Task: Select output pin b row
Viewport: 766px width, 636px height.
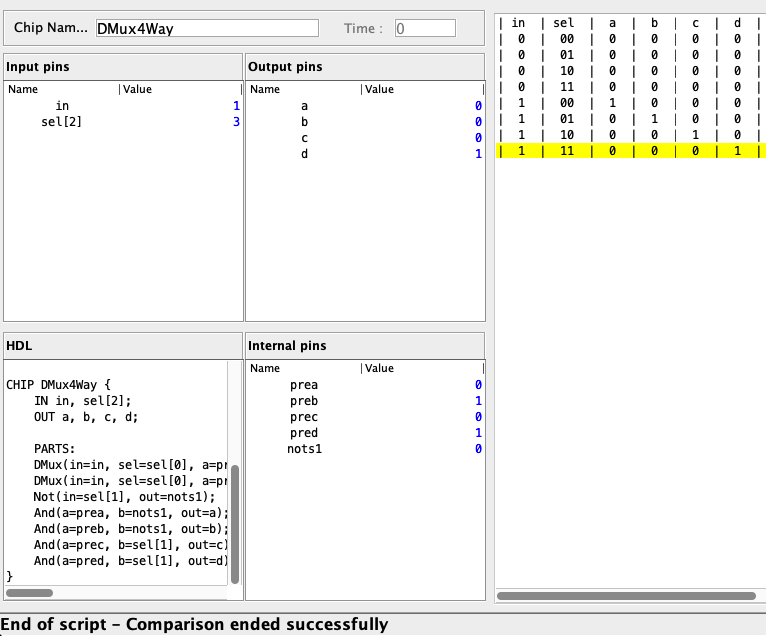Action: pyautogui.click(x=365, y=122)
